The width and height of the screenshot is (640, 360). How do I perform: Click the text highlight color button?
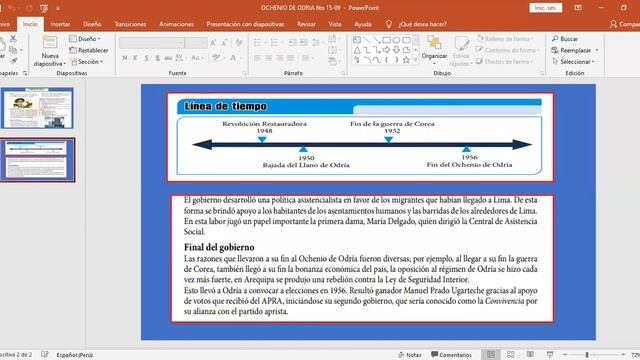217,58
